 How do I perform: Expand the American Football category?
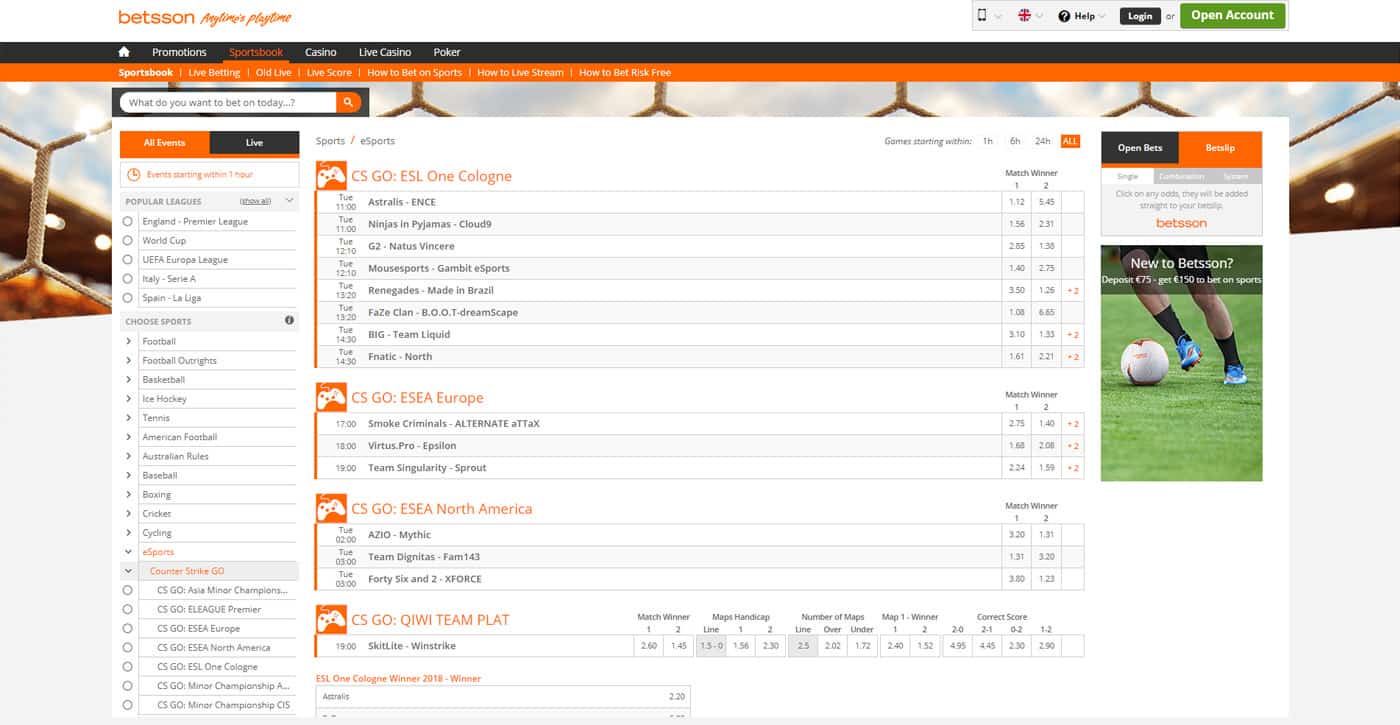[128, 437]
